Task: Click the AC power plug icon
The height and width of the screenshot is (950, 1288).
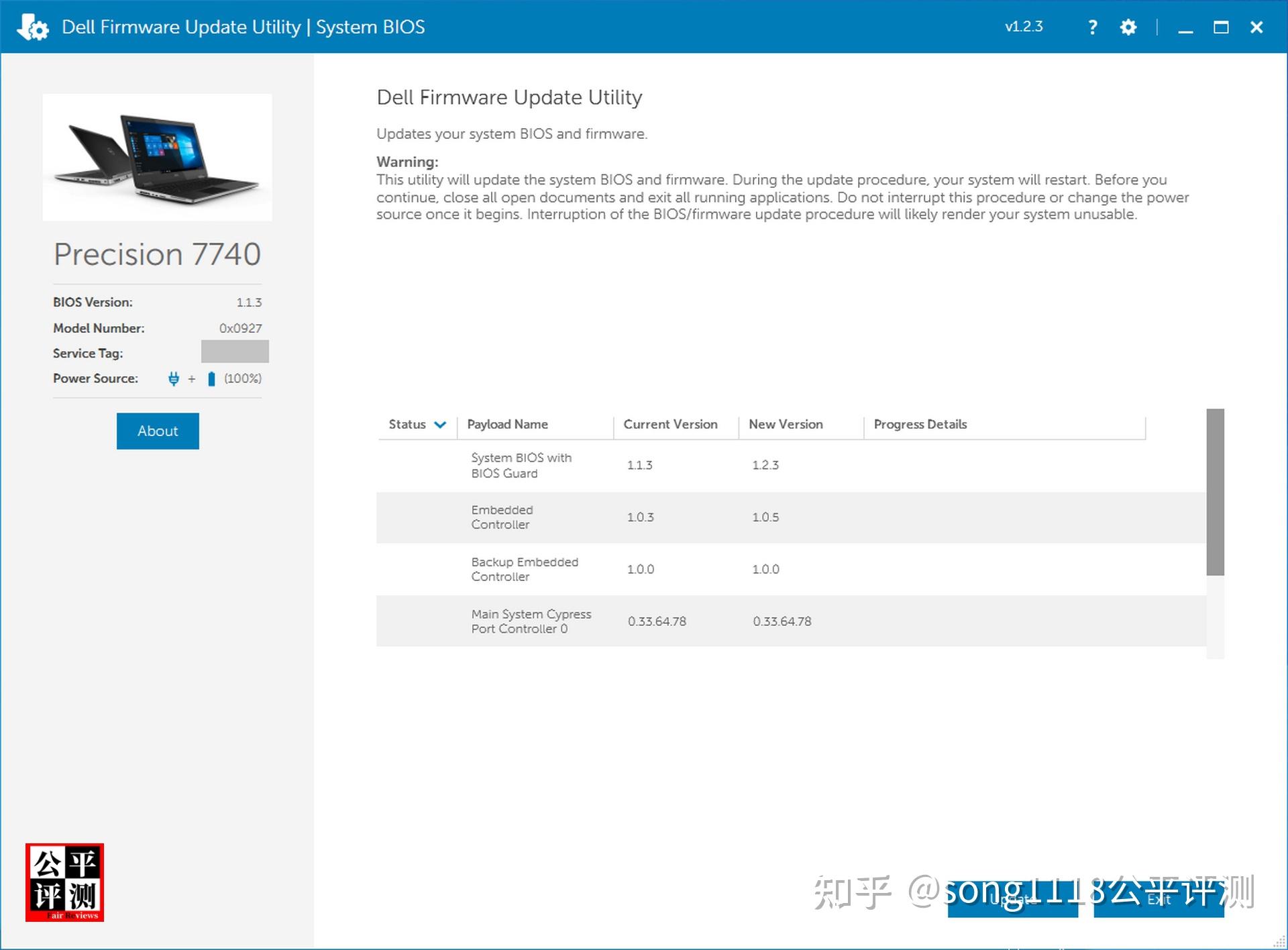Action: click(x=174, y=378)
